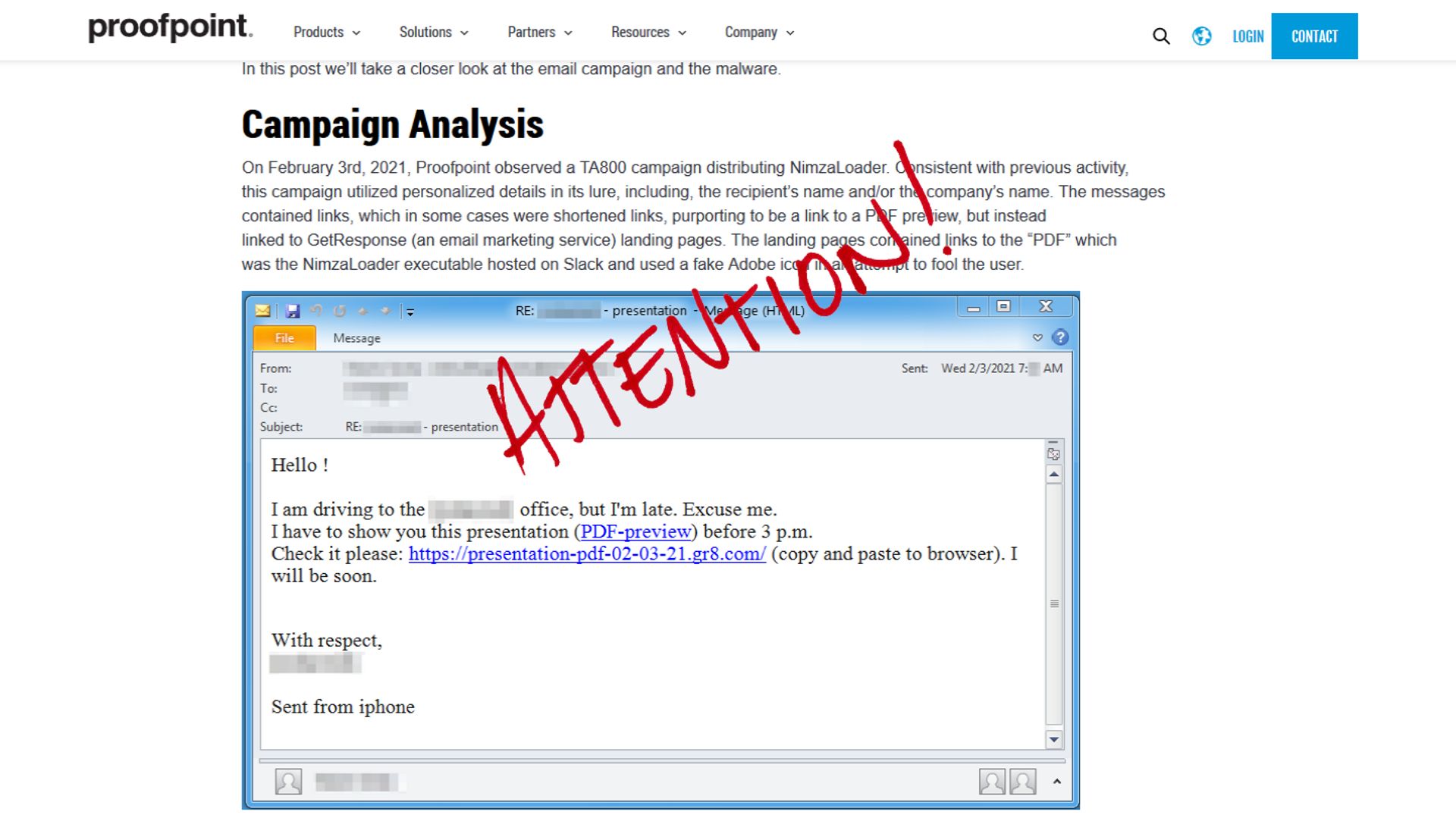Click the Campaign Analysis heading
The height and width of the screenshot is (818, 1456).
[393, 124]
